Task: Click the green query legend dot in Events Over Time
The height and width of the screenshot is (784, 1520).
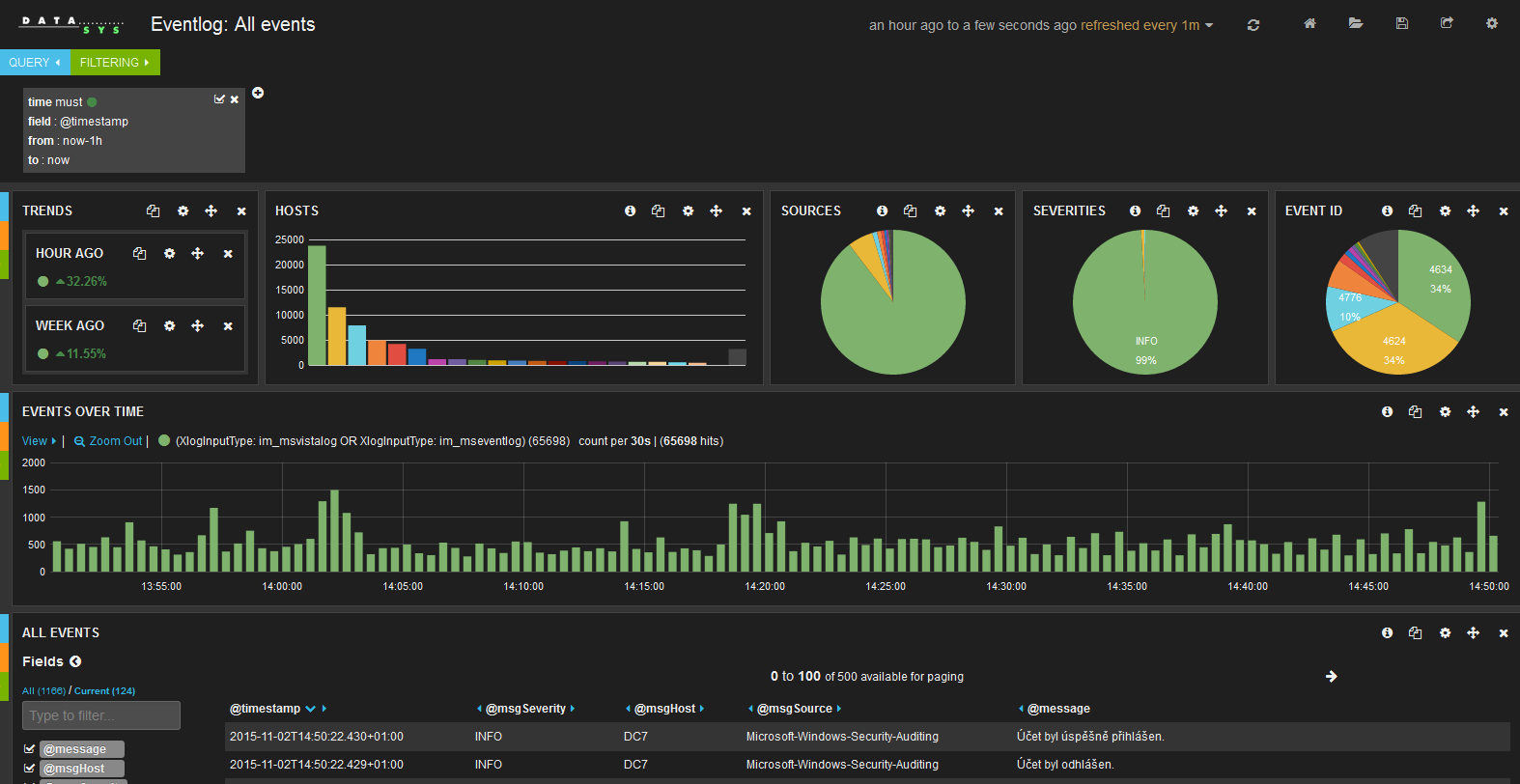Action: (164, 440)
